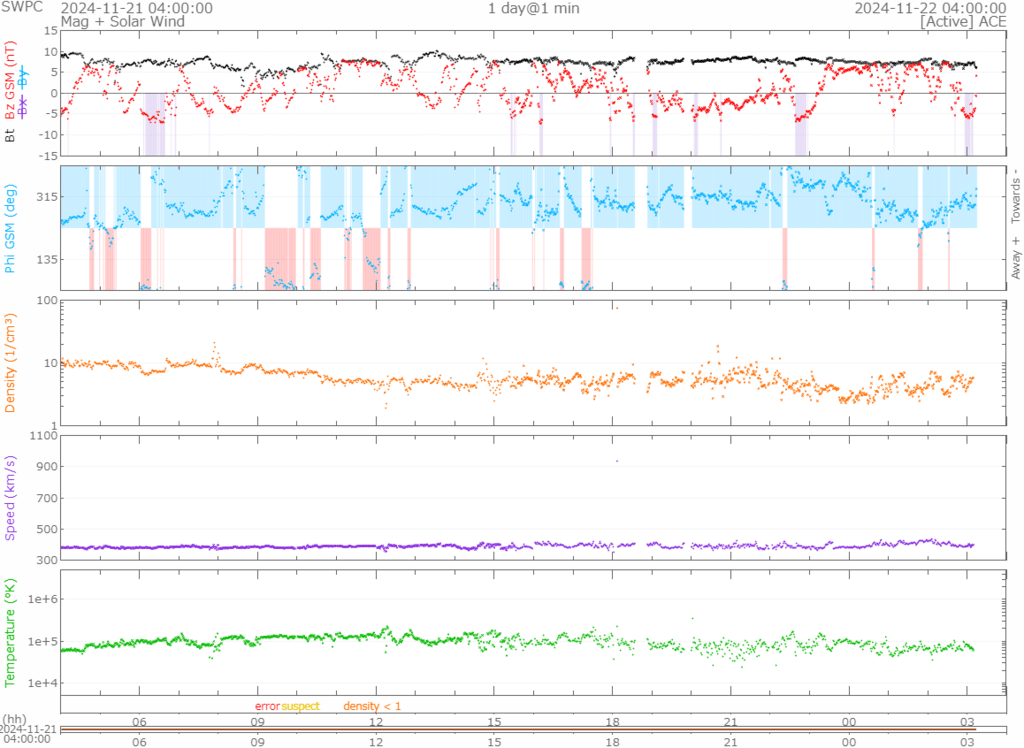
Task: Toggle the Bt series label
Action: point(11,132)
